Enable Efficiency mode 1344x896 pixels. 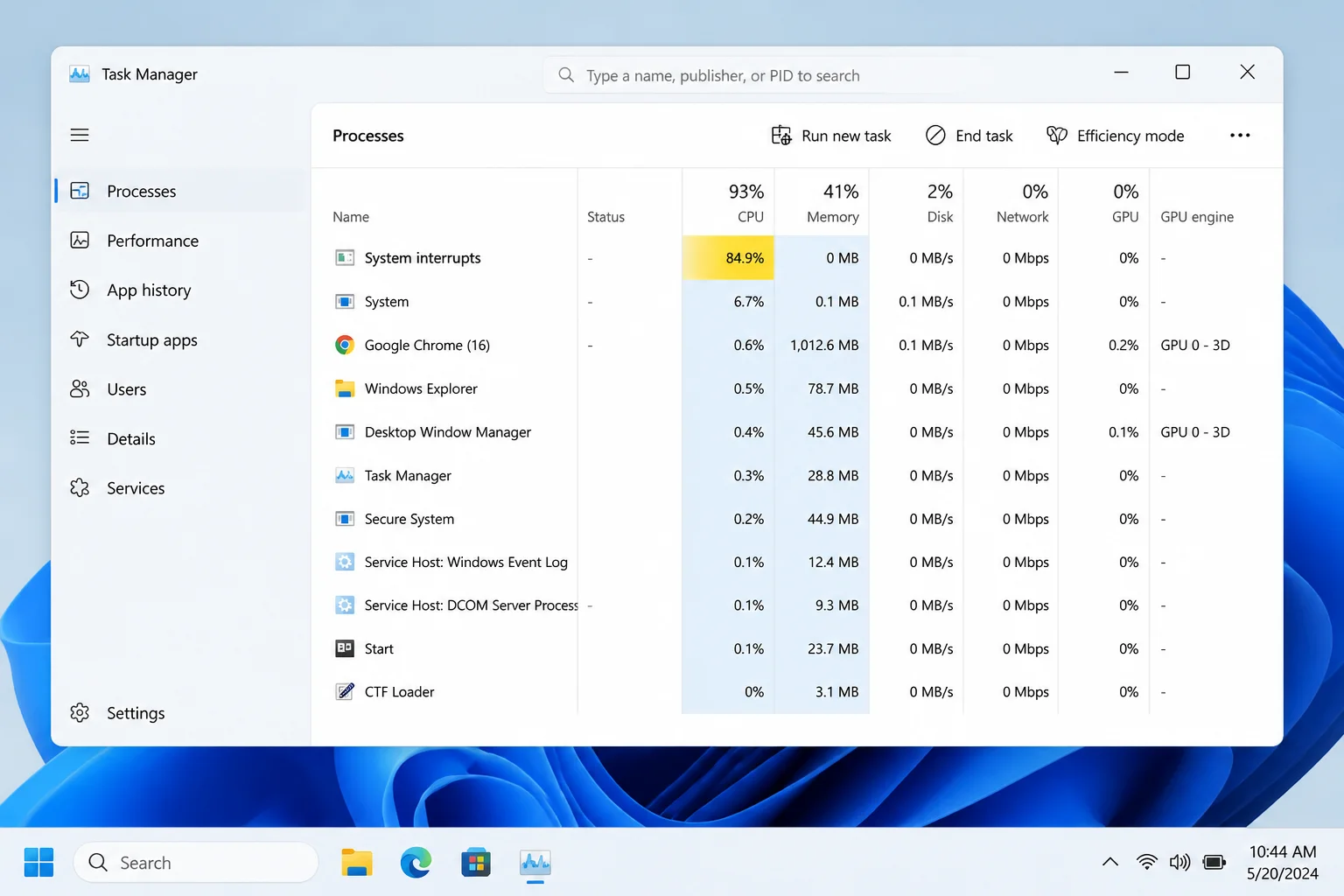1116,136
